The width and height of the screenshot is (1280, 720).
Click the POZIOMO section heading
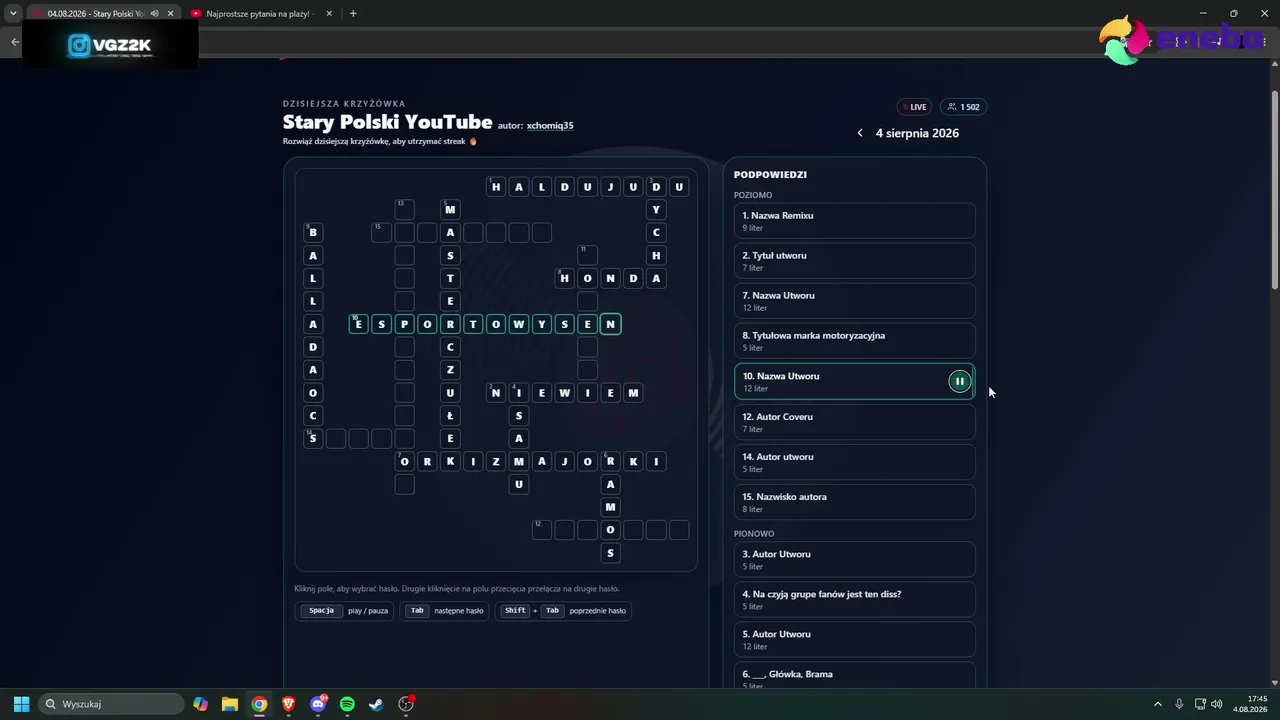click(x=753, y=195)
